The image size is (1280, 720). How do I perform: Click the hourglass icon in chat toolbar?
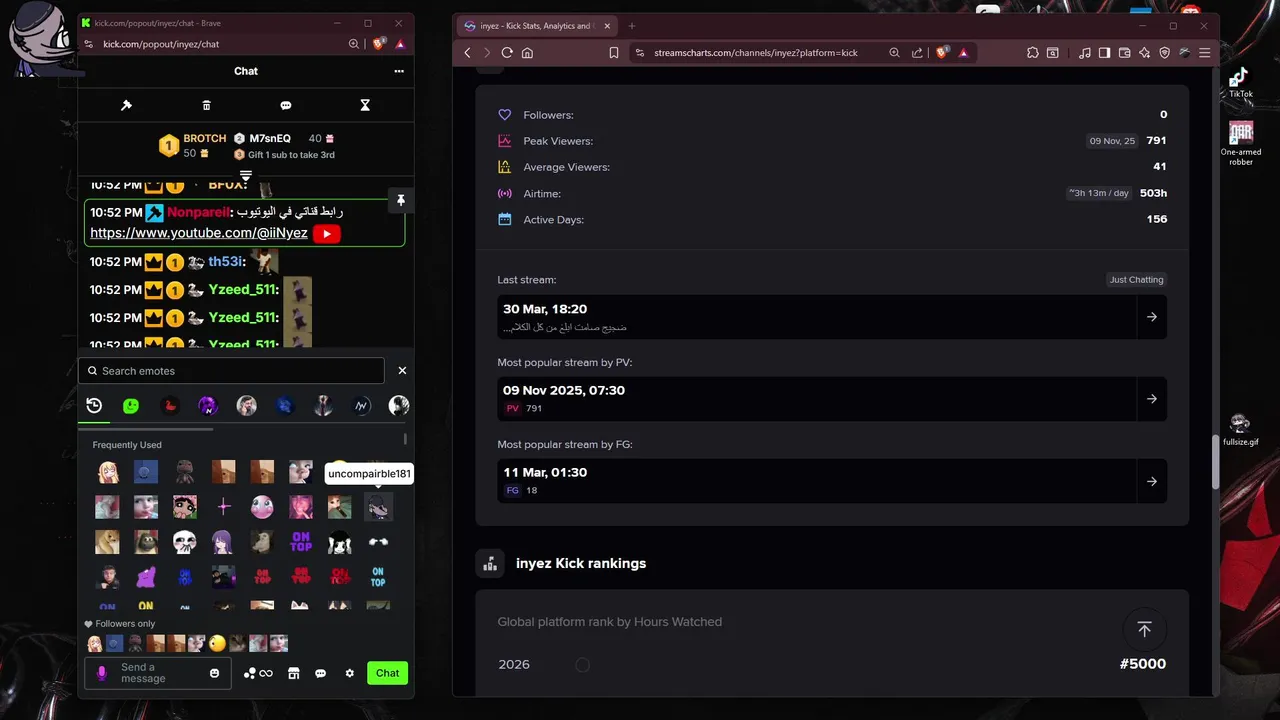(365, 105)
